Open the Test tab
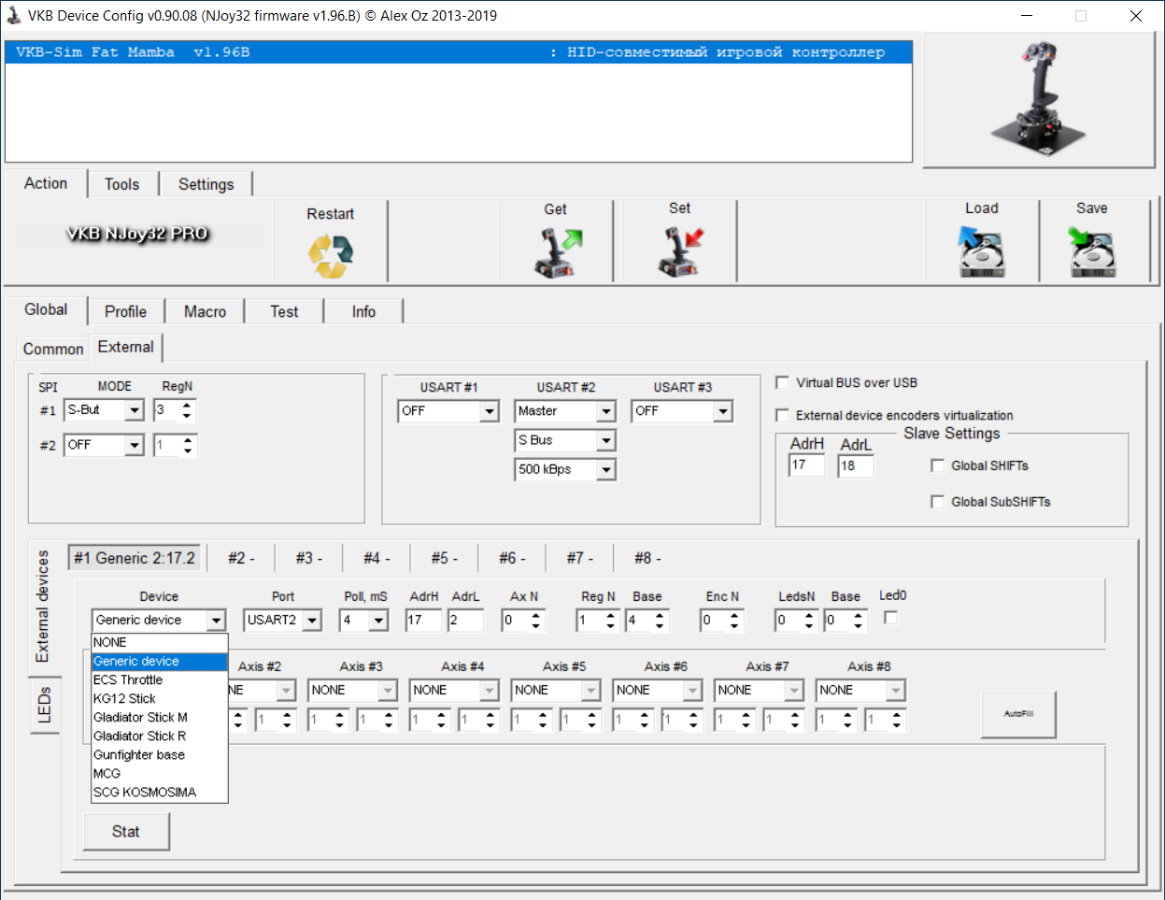The image size is (1165, 900). [284, 311]
